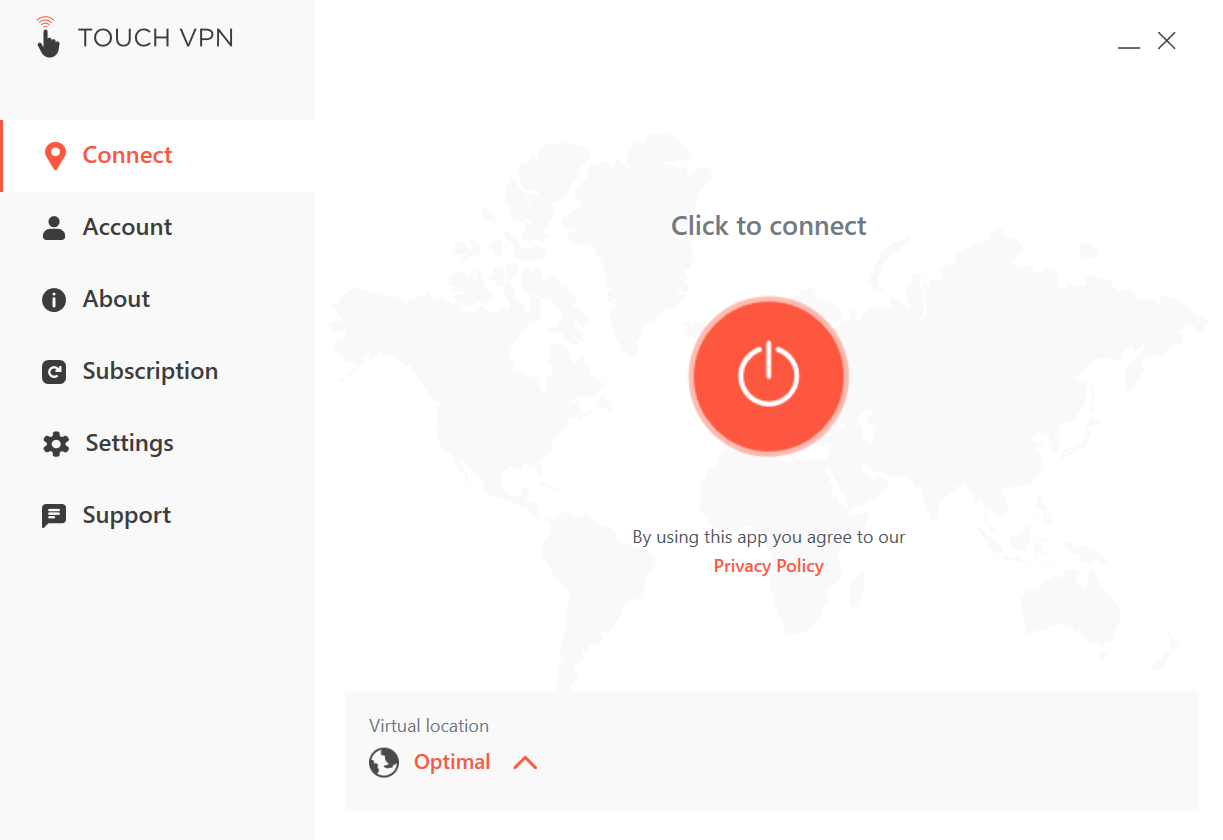Viewport: 1223px width, 840px height.
Task: Close the Touch VPN window
Action: 1166,41
